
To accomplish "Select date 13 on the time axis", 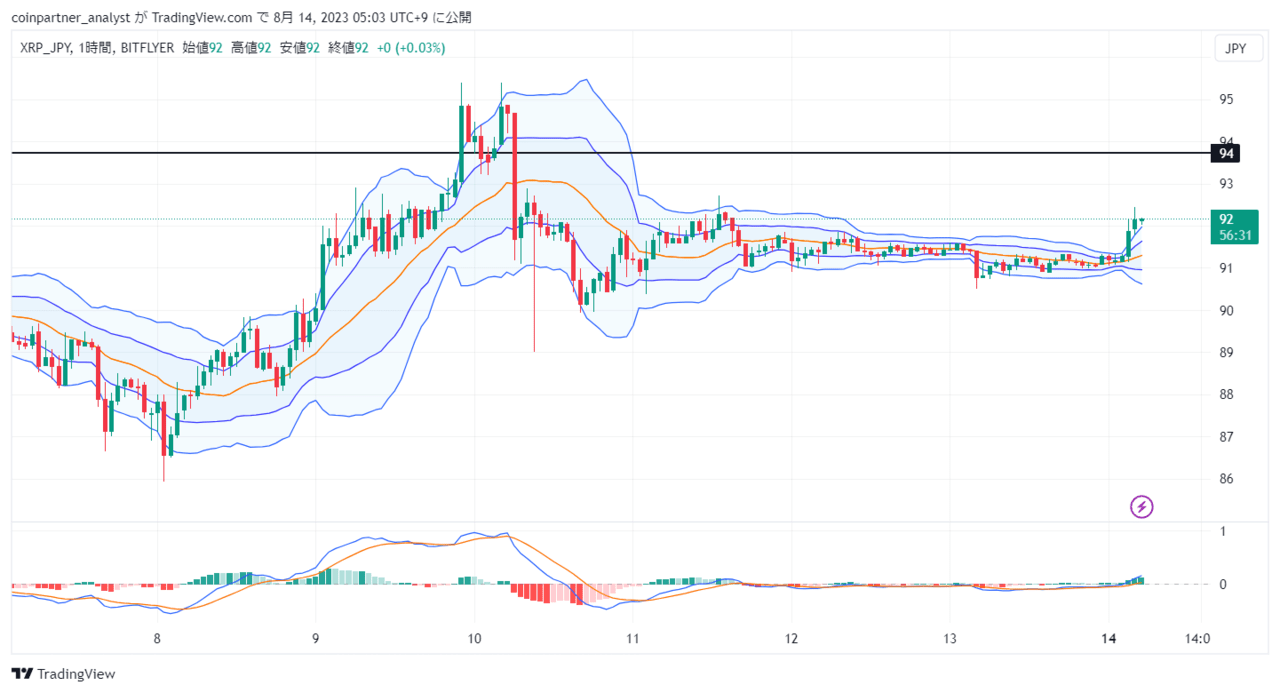I will tap(950, 638).
